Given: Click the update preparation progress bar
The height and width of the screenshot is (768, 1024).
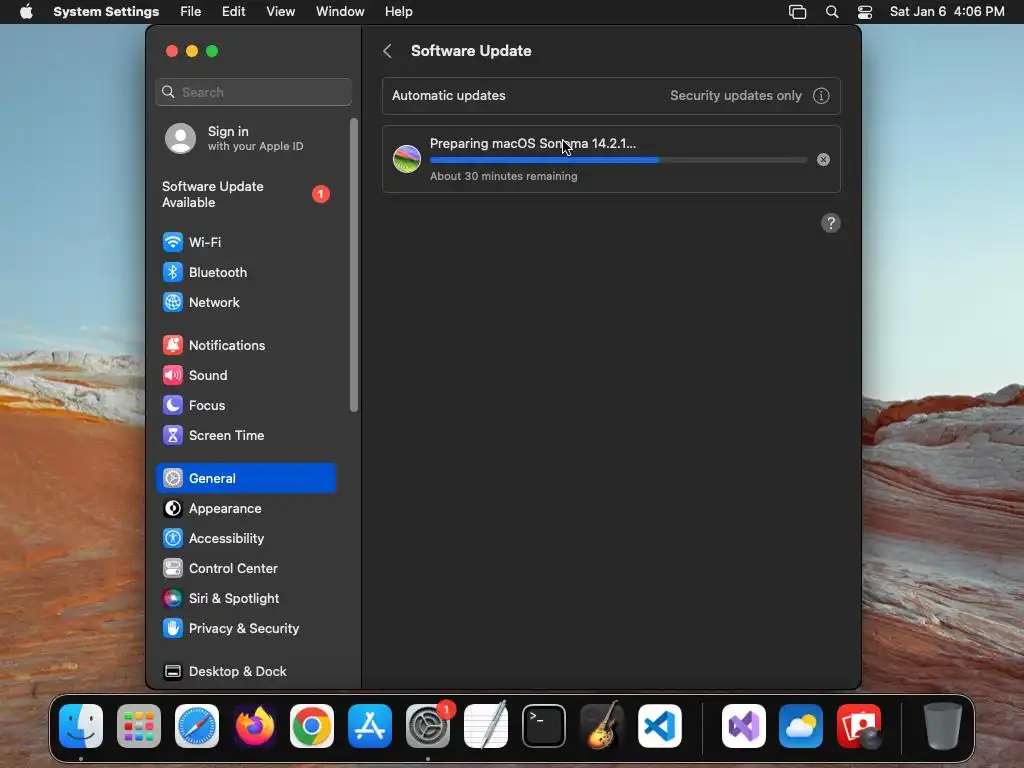Looking at the screenshot, I should [618, 160].
